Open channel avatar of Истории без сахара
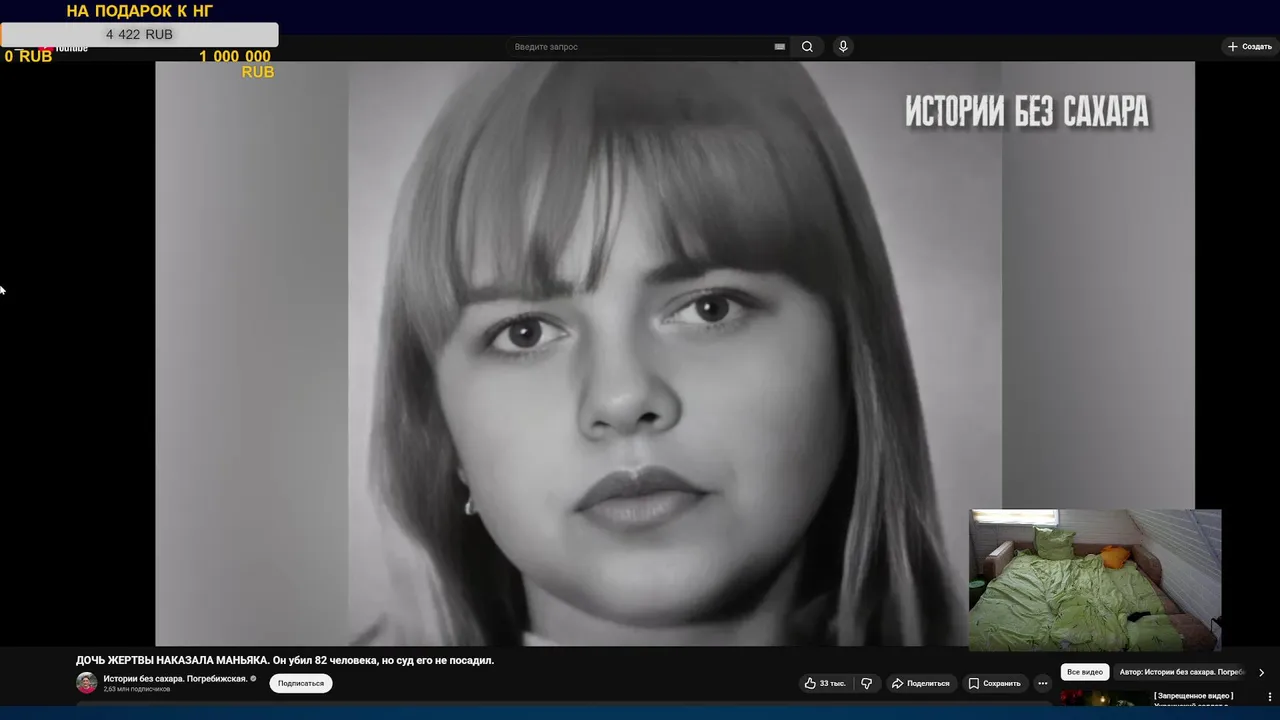This screenshot has width=1280, height=720. point(87,683)
